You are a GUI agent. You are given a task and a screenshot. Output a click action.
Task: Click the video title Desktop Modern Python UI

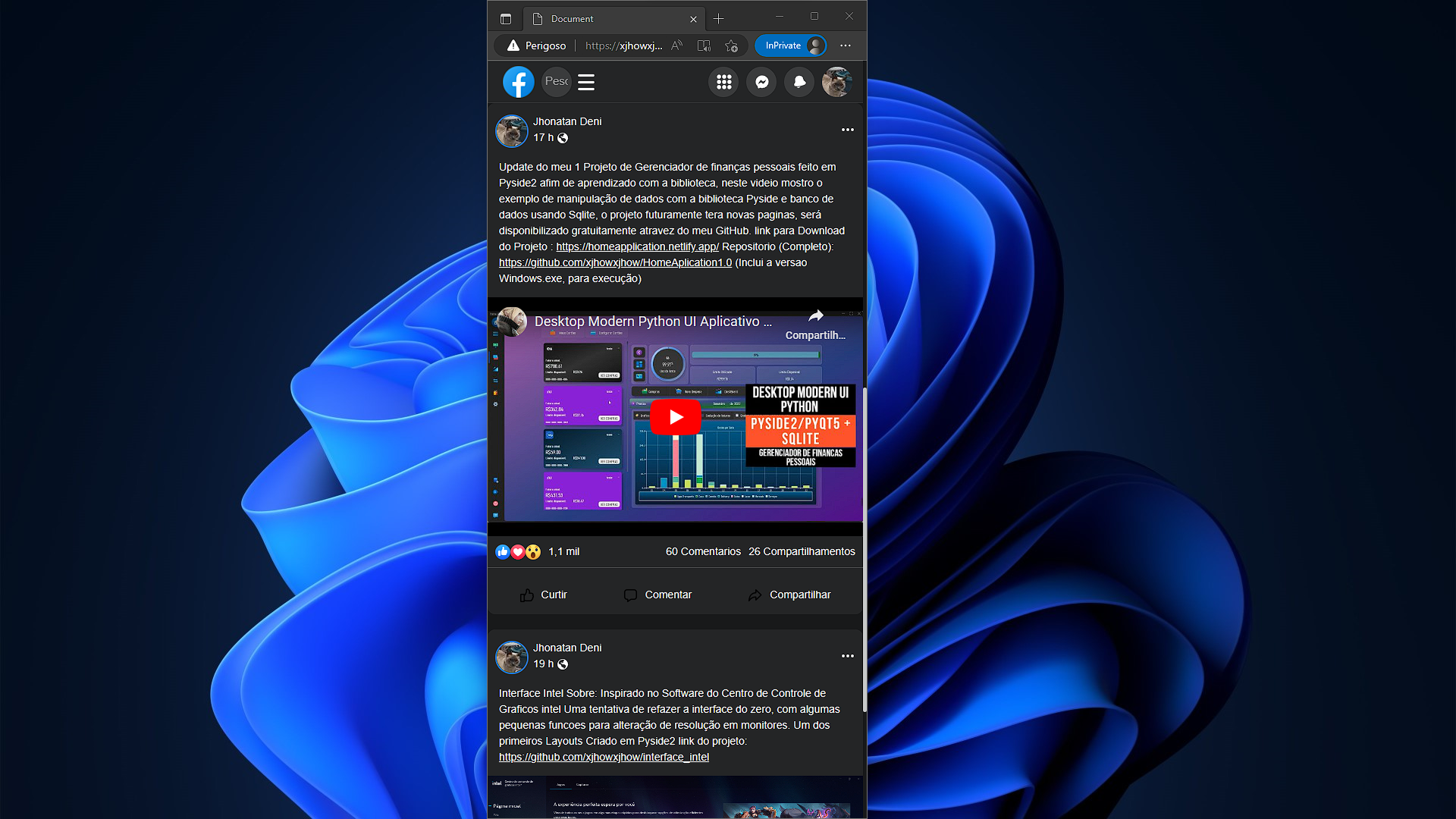[x=653, y=322]
